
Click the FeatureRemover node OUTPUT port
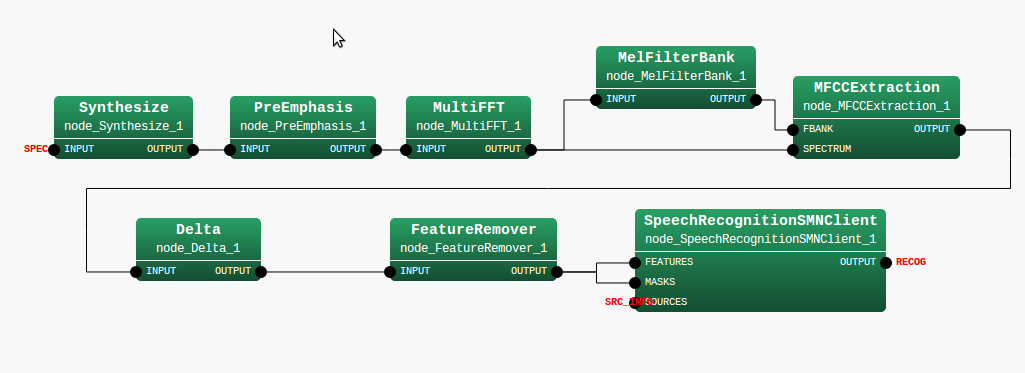557,272
